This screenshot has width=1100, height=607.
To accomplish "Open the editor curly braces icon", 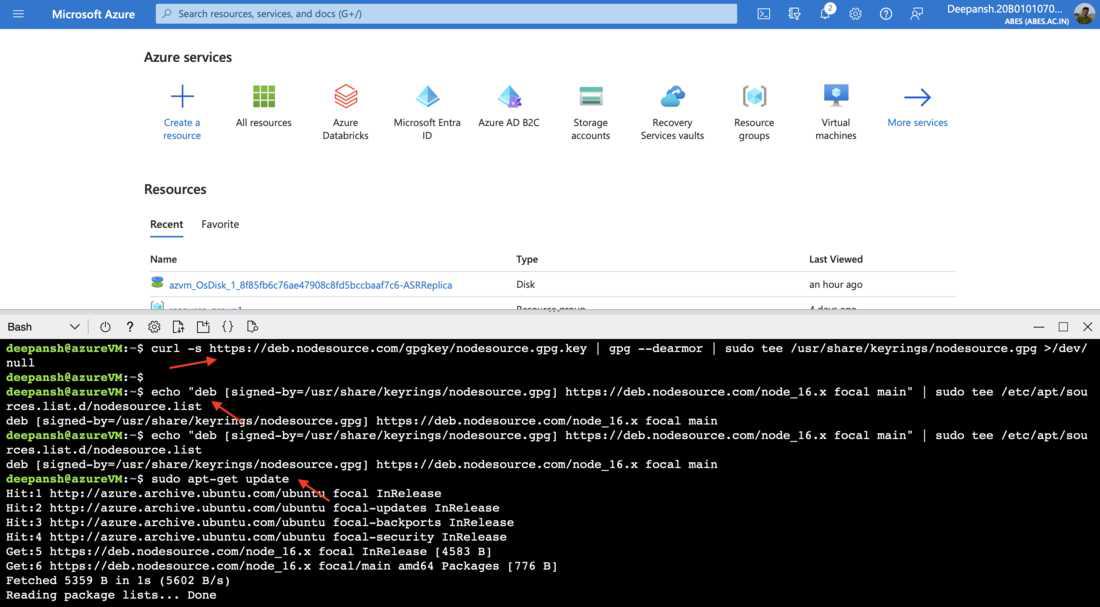I will pyautogui.click(x=227, y=327).
